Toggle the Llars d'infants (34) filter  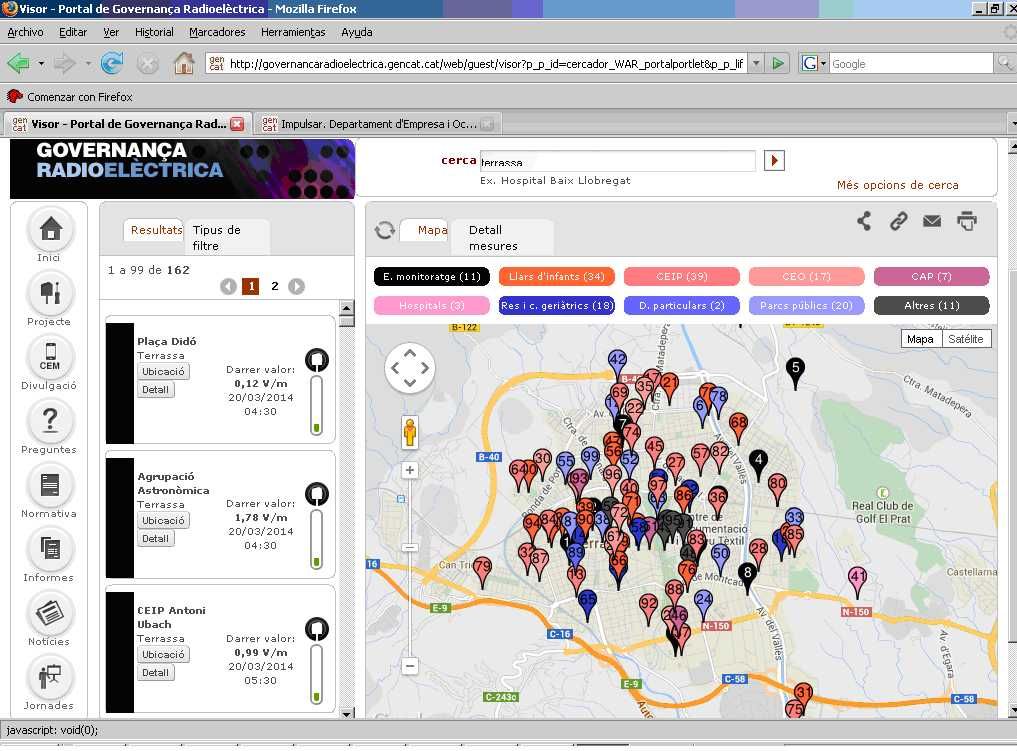click(556, 277)
